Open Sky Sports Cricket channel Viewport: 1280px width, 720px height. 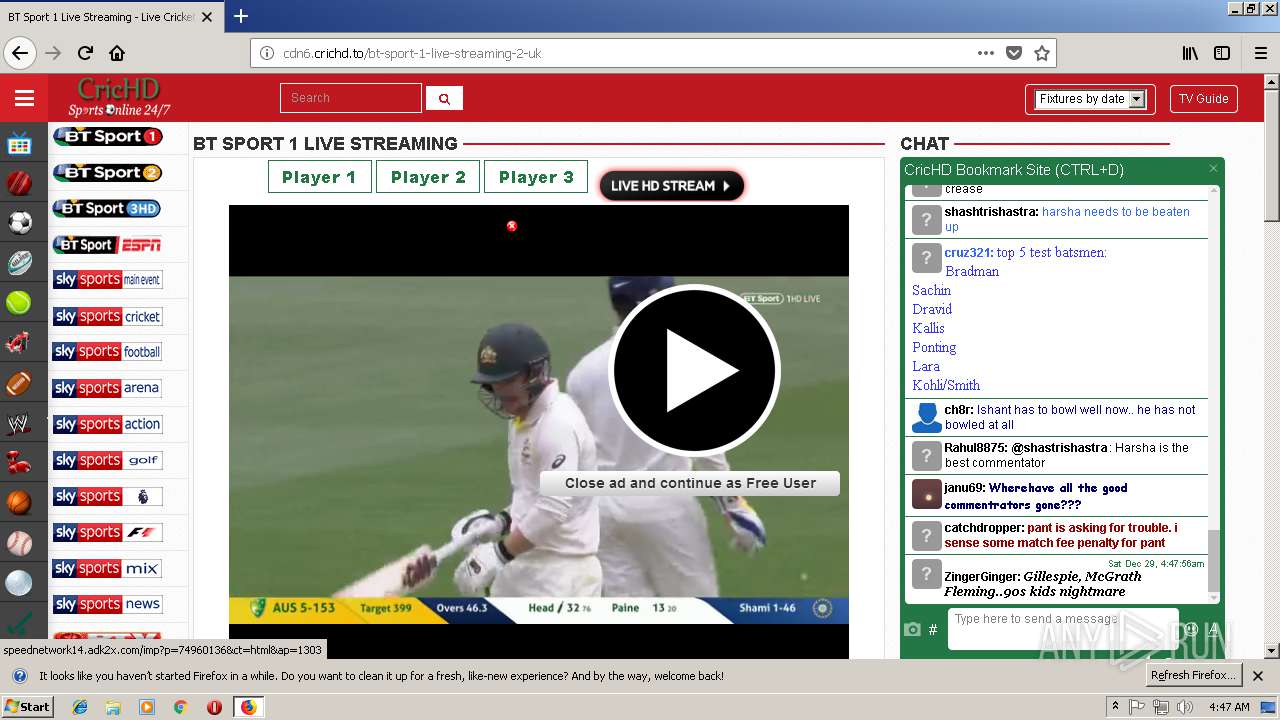click(x=107, y=316)
